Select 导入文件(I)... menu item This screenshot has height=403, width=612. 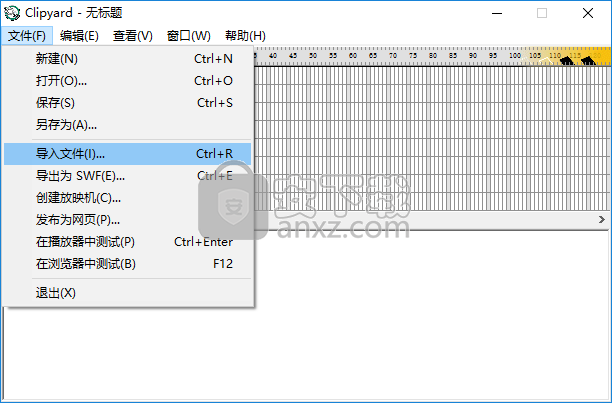[x=70, y=154]
